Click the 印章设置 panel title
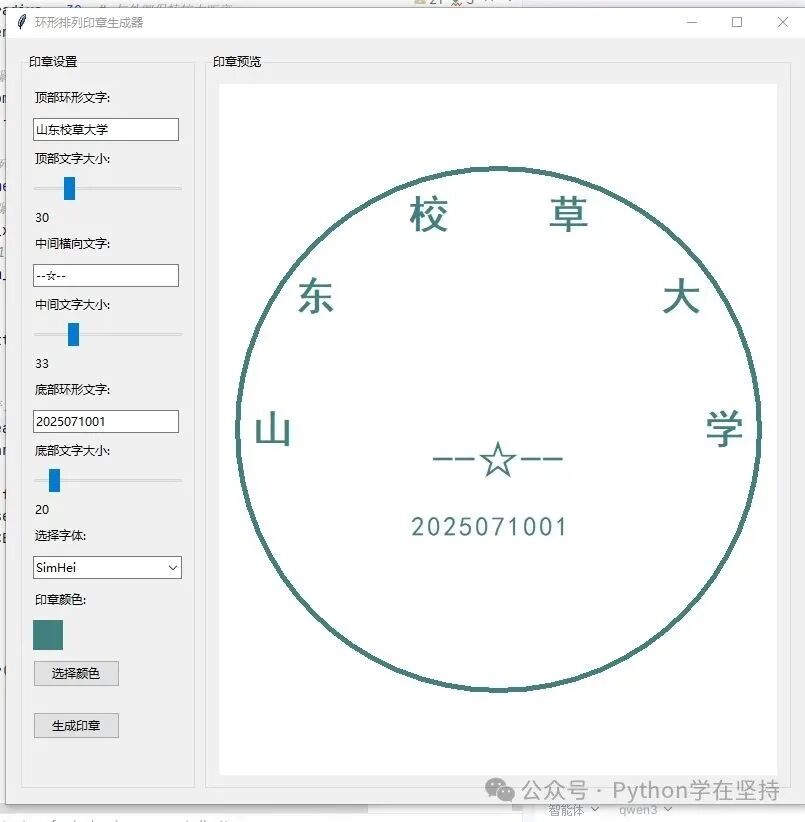 coord(53,62)
